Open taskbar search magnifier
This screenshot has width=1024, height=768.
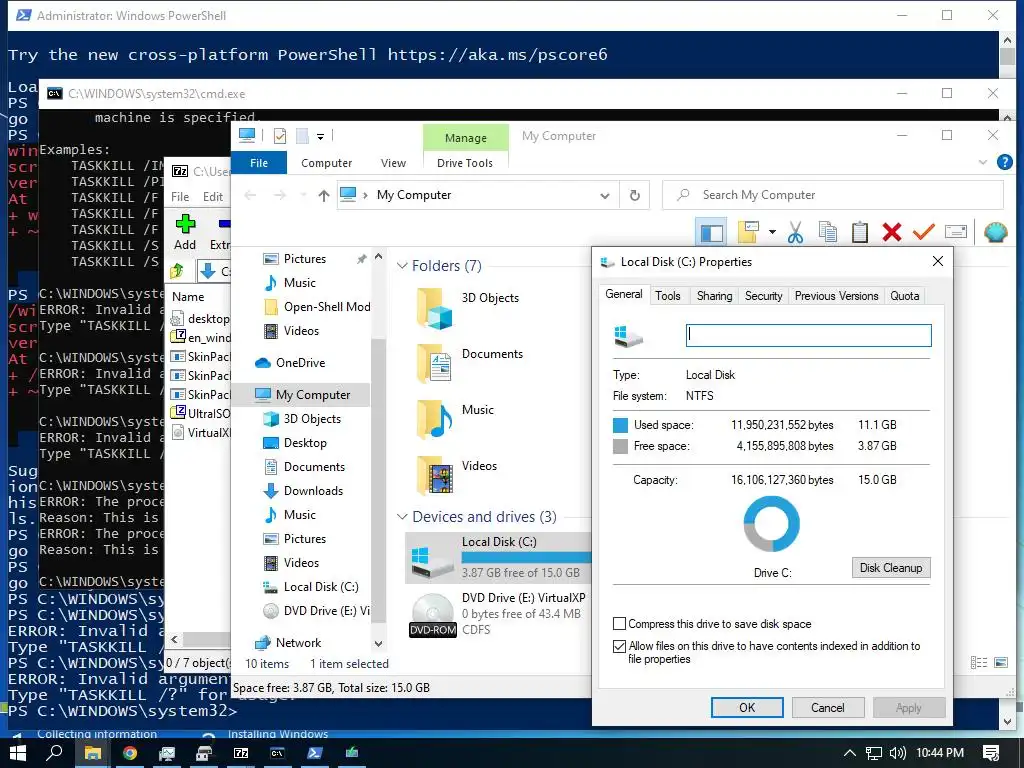pyautogui.click(x=55, y=753)
